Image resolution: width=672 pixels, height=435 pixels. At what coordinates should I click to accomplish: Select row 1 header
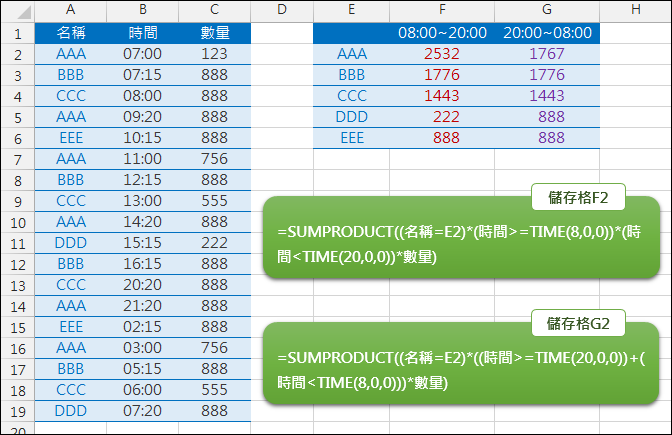18,33
